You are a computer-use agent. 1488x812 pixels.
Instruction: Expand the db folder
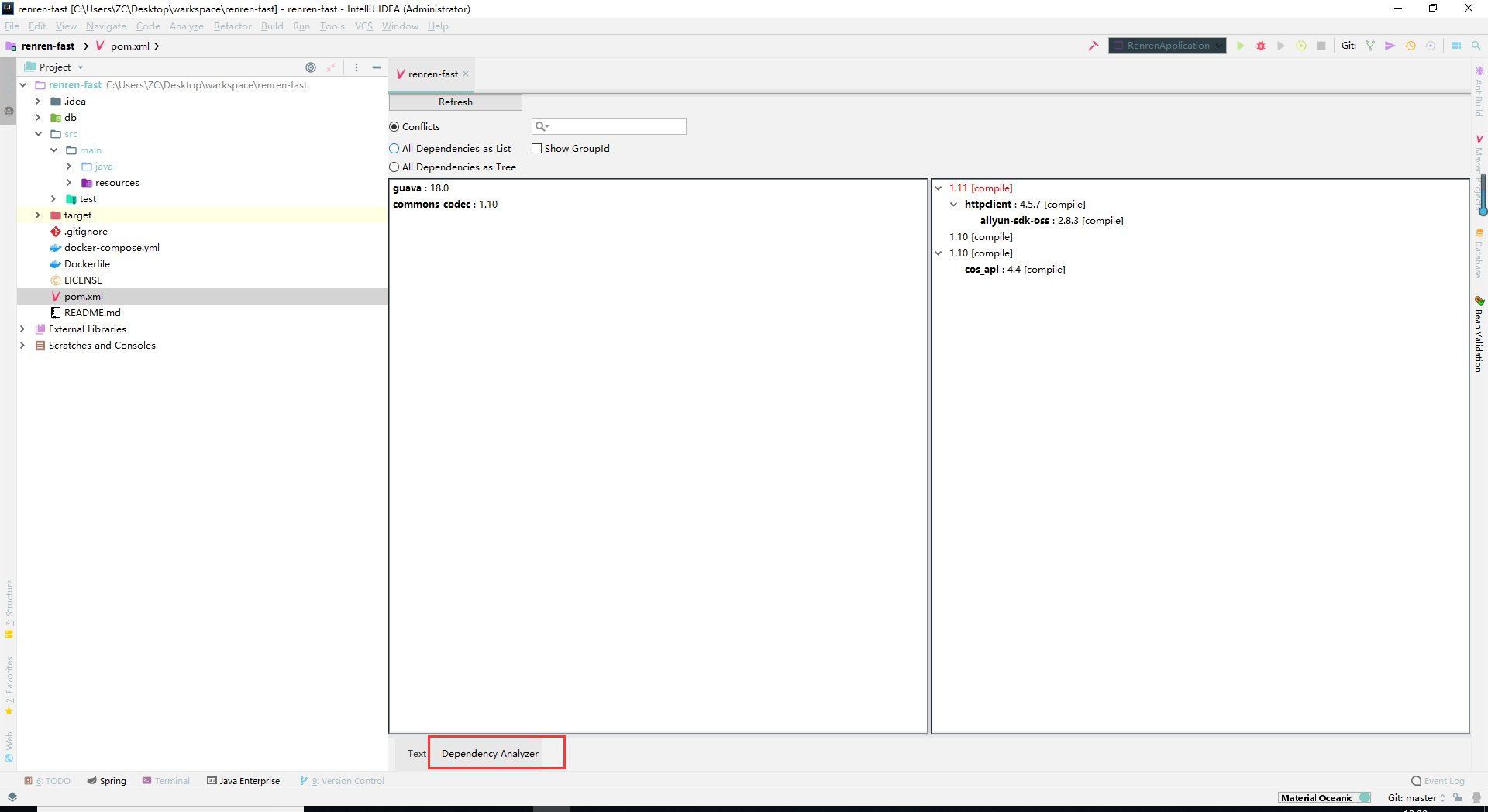click(38, 118)
